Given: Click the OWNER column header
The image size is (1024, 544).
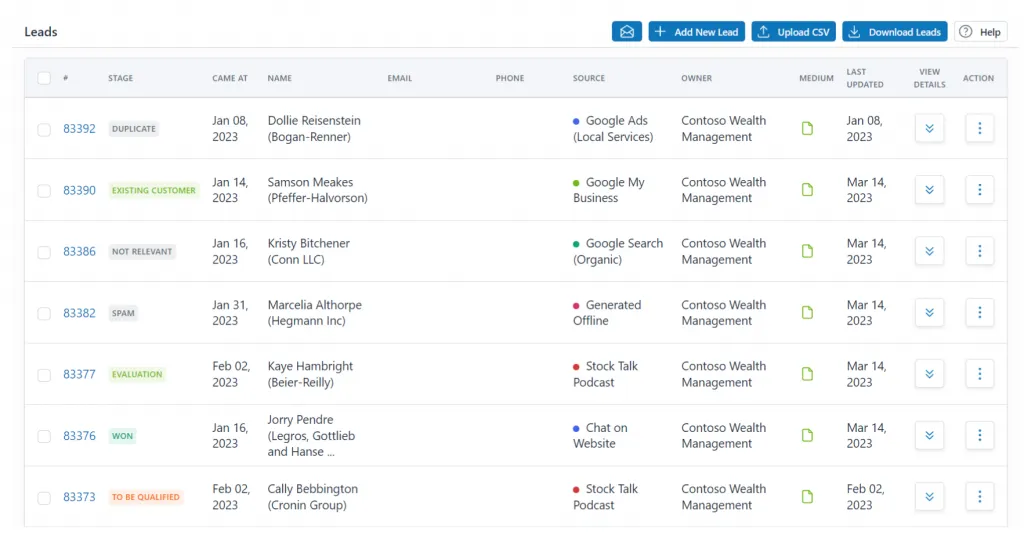Looking at the screenshot, I should [697, 78].
